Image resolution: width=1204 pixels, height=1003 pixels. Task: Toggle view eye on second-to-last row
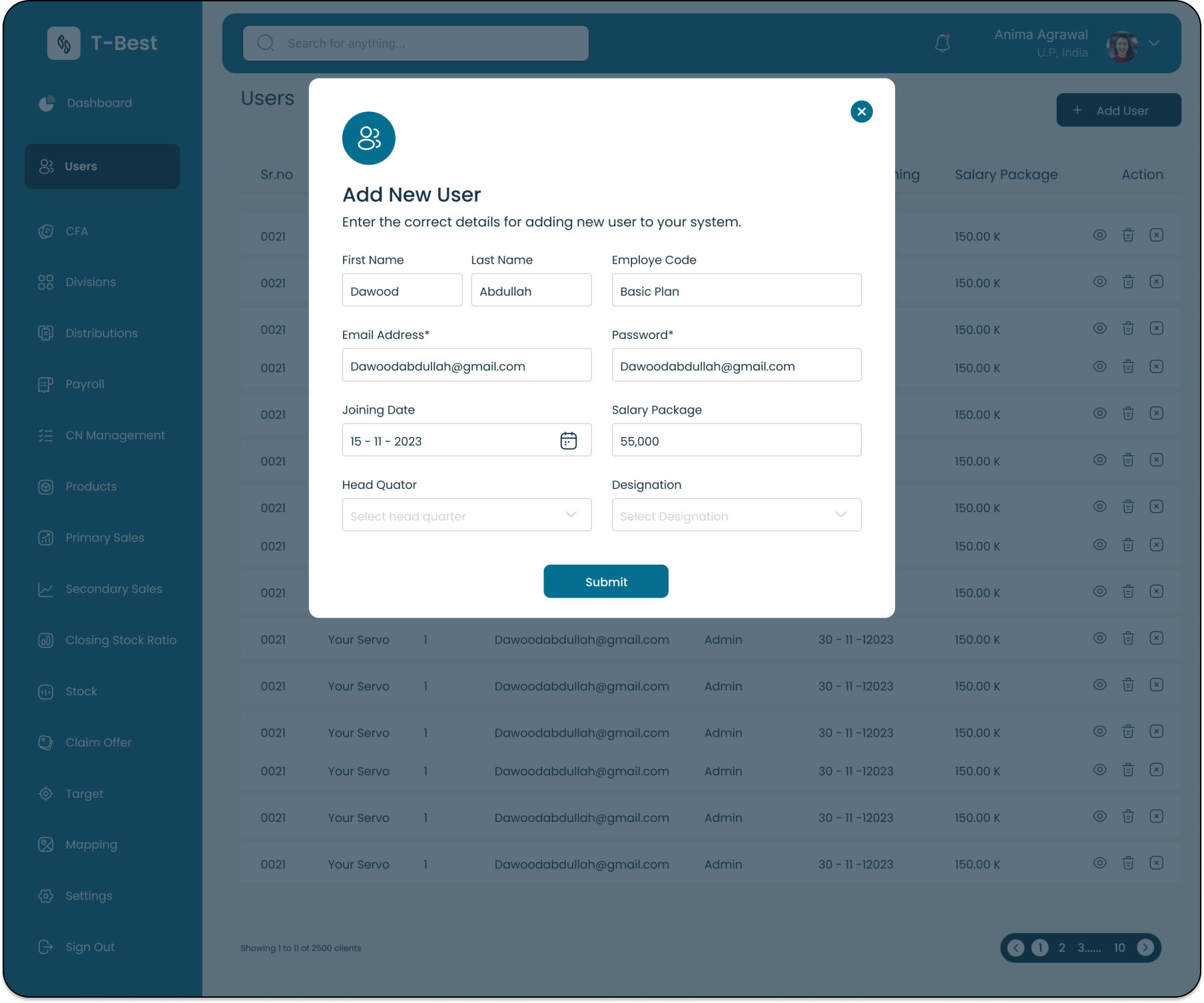(x=1099, y=817)
